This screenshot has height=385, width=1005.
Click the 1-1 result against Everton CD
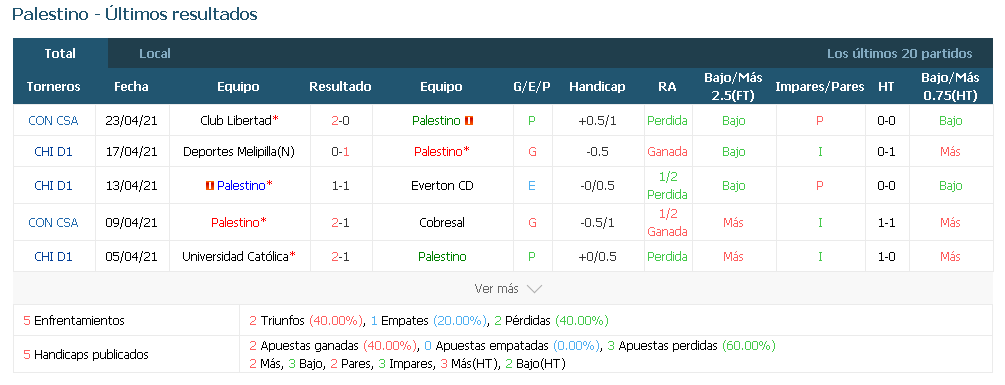tap(340, 186)
